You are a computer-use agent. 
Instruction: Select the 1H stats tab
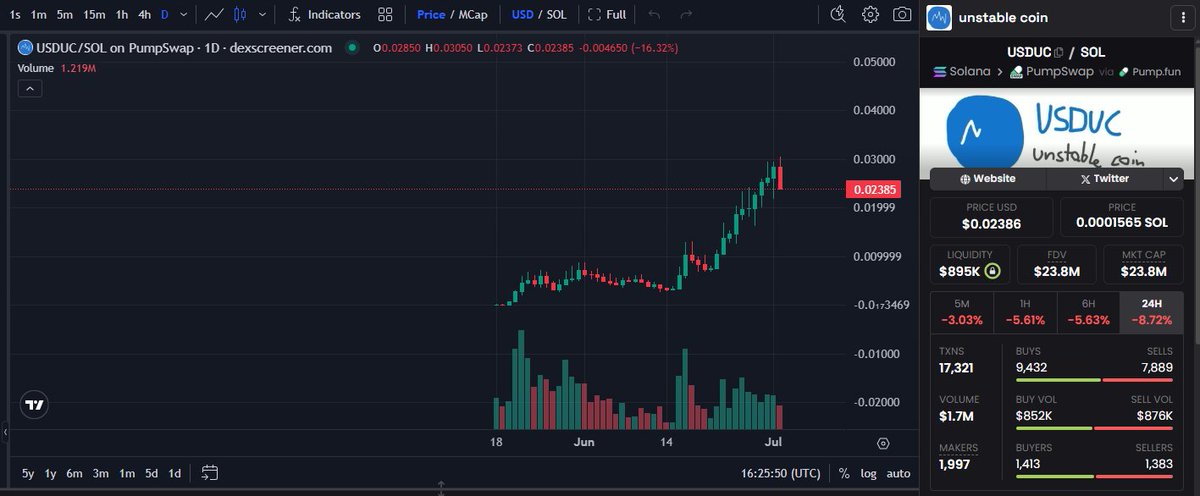1025,312
